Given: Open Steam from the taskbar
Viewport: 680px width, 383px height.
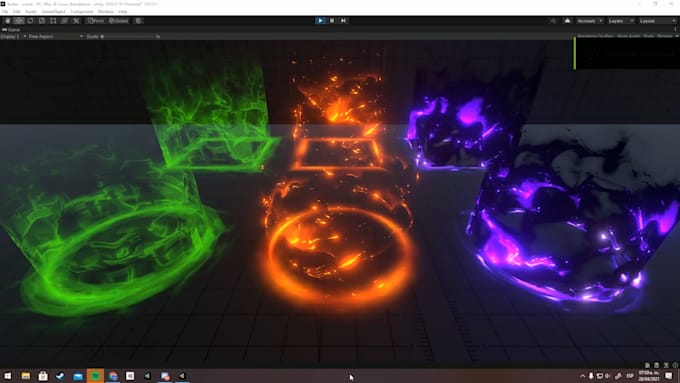Looking at the screenshot, I should [x=60, y=376].
